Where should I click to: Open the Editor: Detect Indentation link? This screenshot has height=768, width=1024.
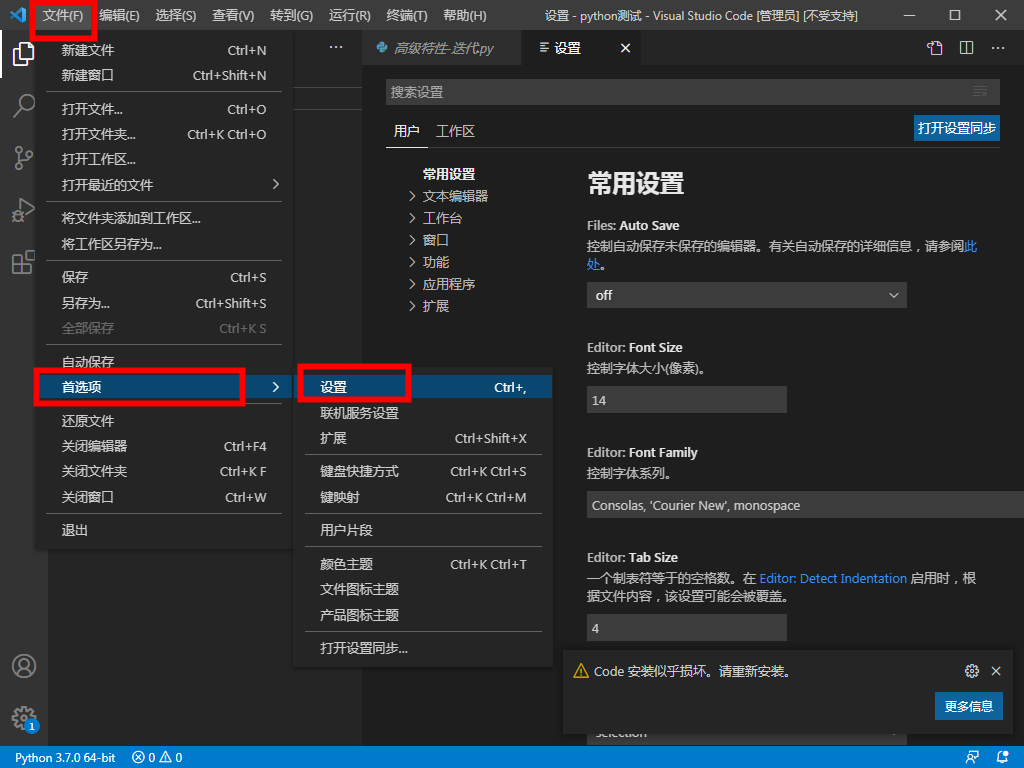[833, 579]
